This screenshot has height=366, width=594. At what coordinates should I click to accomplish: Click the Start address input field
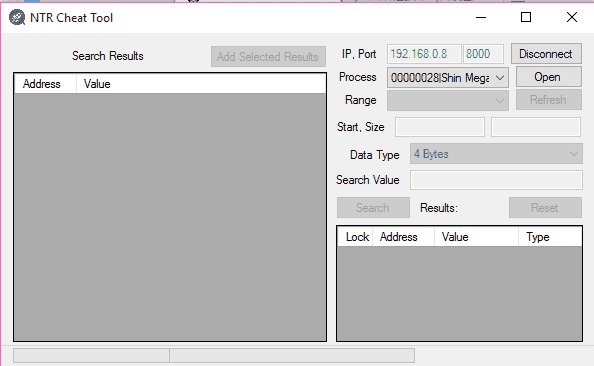[440, 127]
